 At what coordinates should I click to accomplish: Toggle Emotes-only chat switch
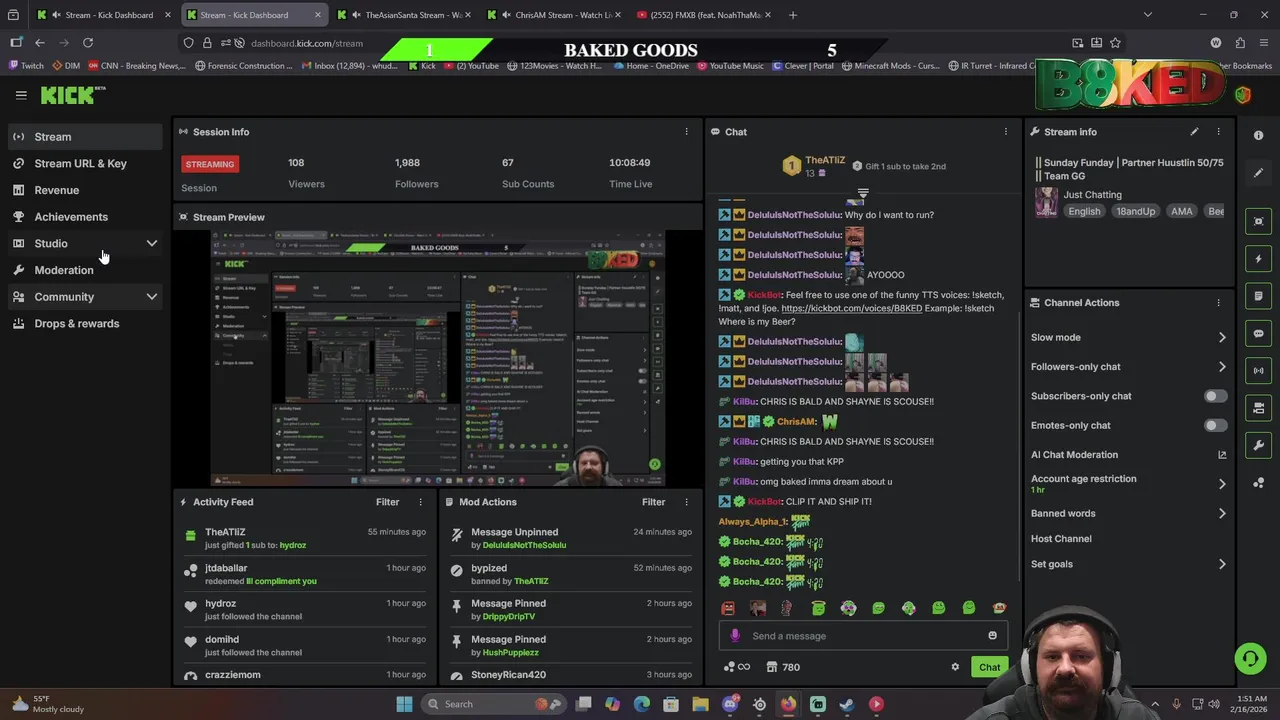coord(1215,426)
